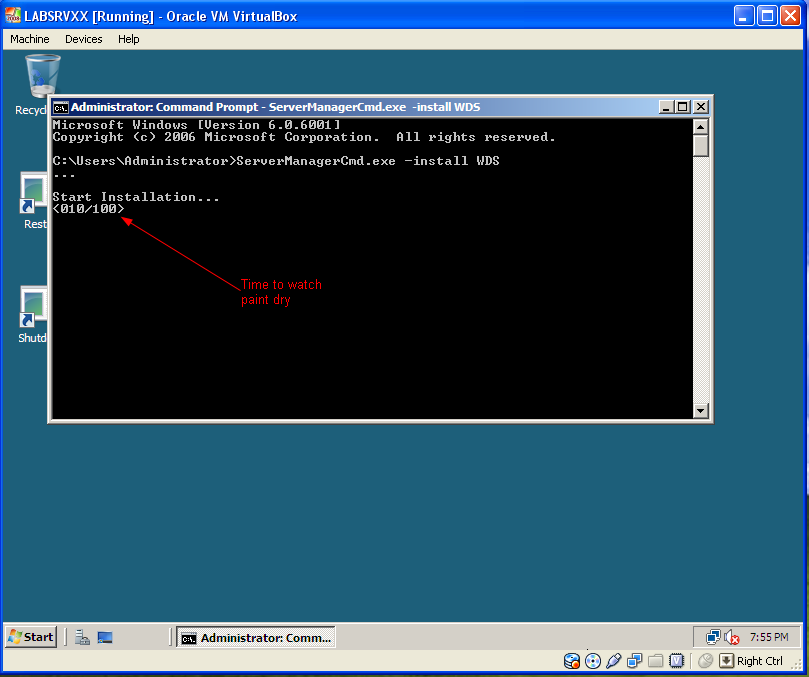Open the shared folders status icon
Viewport: 809px width, 677px height.
[656, 661]
